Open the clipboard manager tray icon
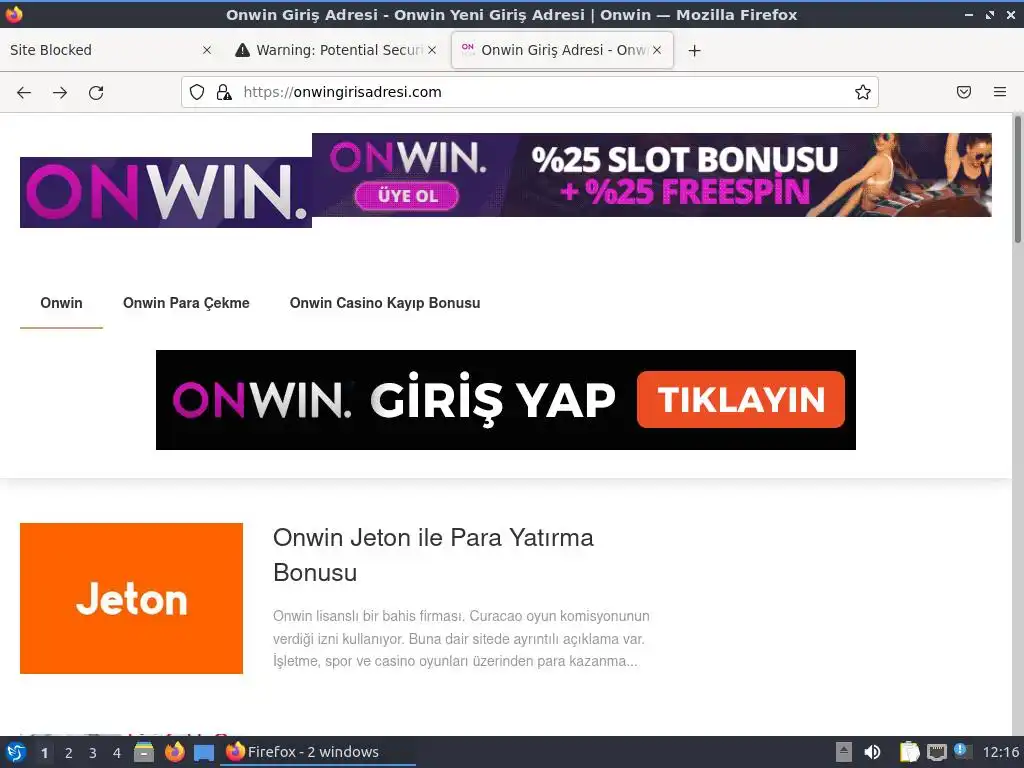Screen dimensions: 1024x768 (x=909, y=752)
